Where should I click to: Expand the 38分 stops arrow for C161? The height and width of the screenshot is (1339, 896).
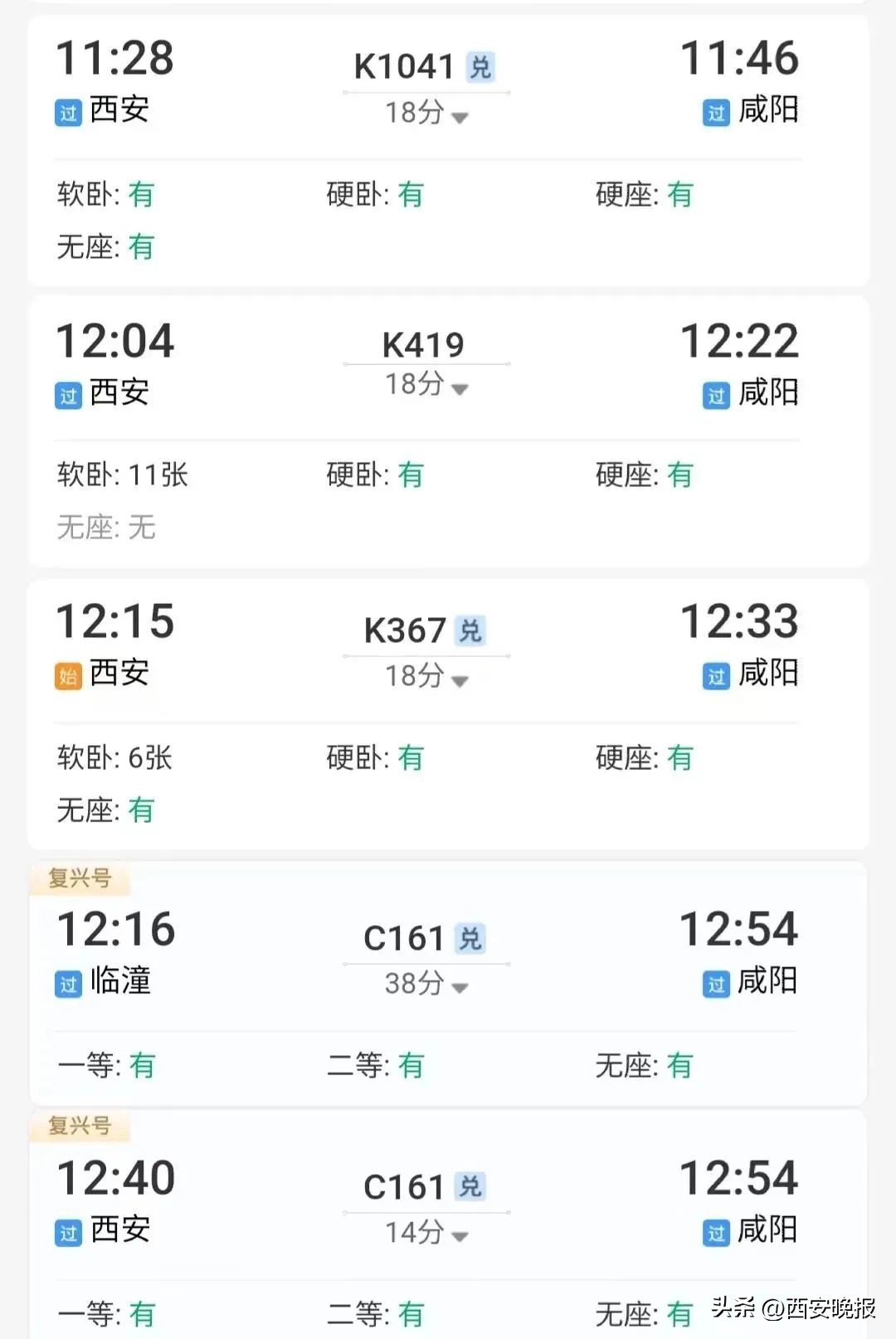point(460,988)
